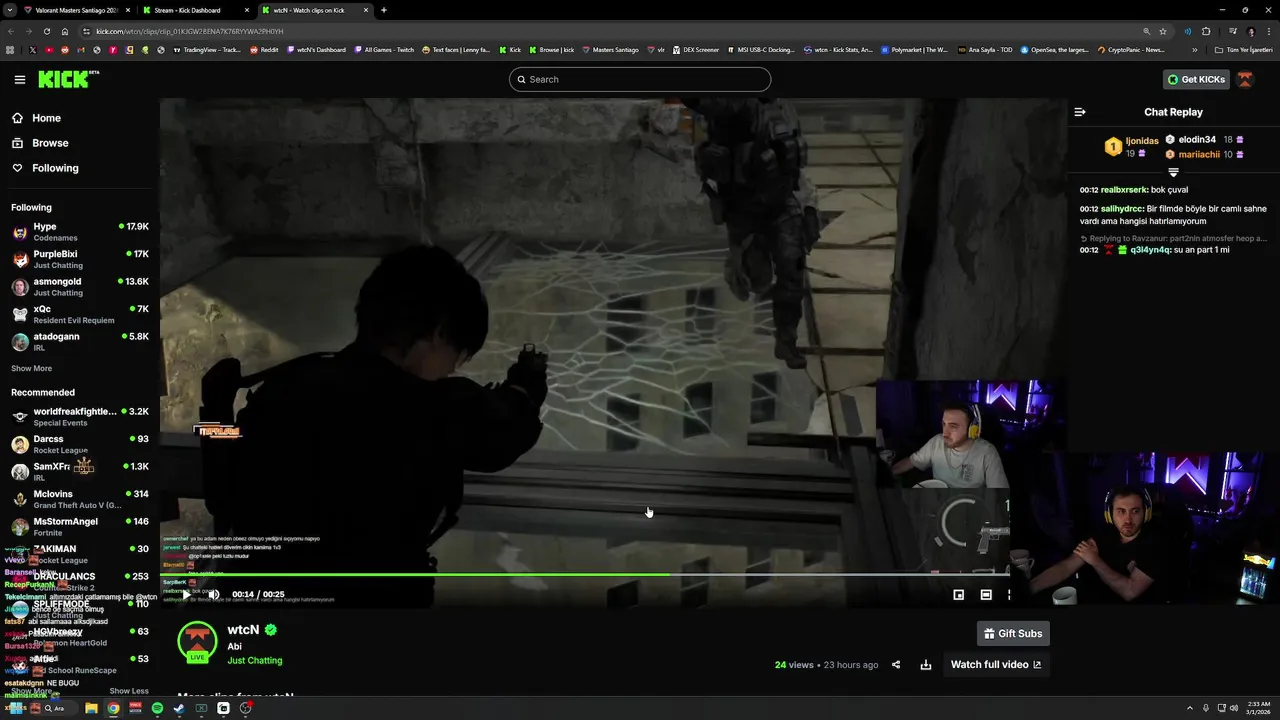1280x720 pixels.
Task: Open the Get KICKs button
Action: click(1196, 79)
